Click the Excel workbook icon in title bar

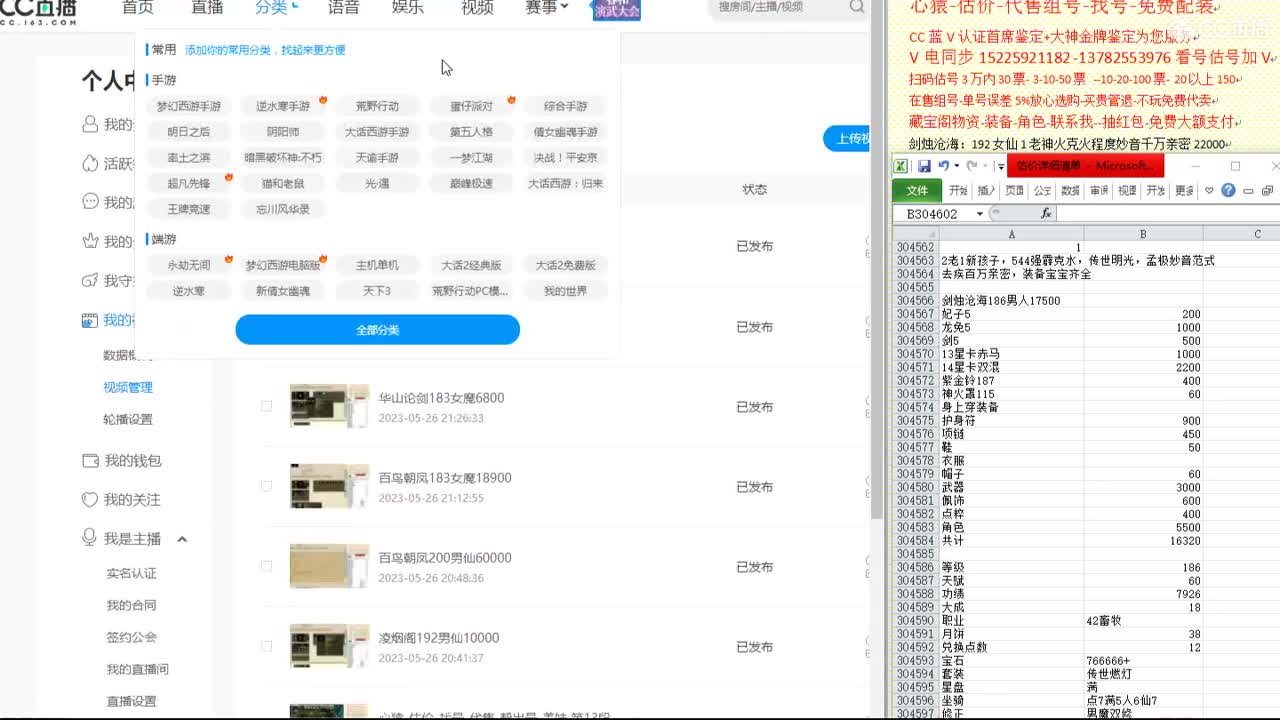(x=900, y=167)
